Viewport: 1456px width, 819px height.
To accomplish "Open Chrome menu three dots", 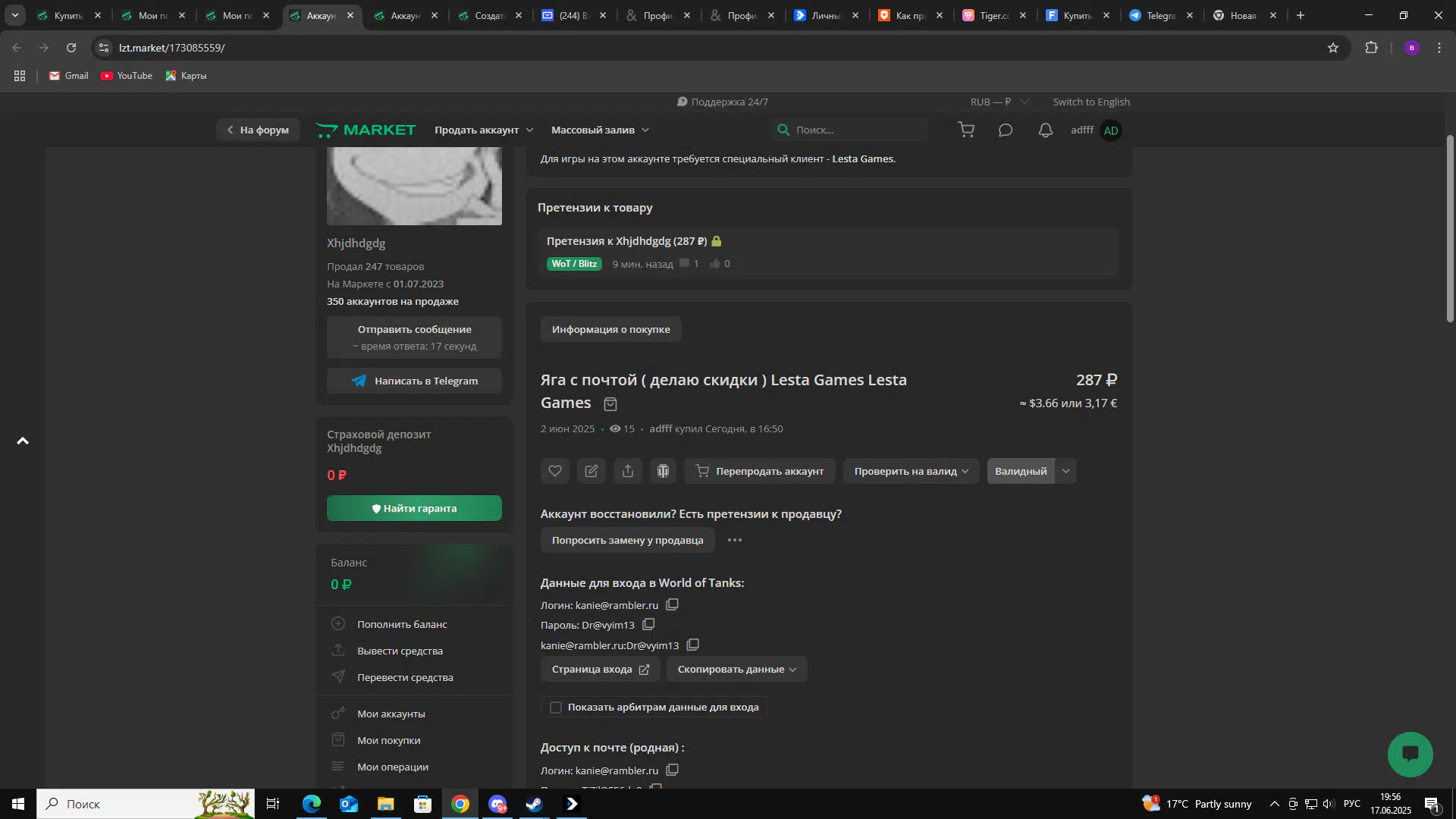I will pos(1439,48).
